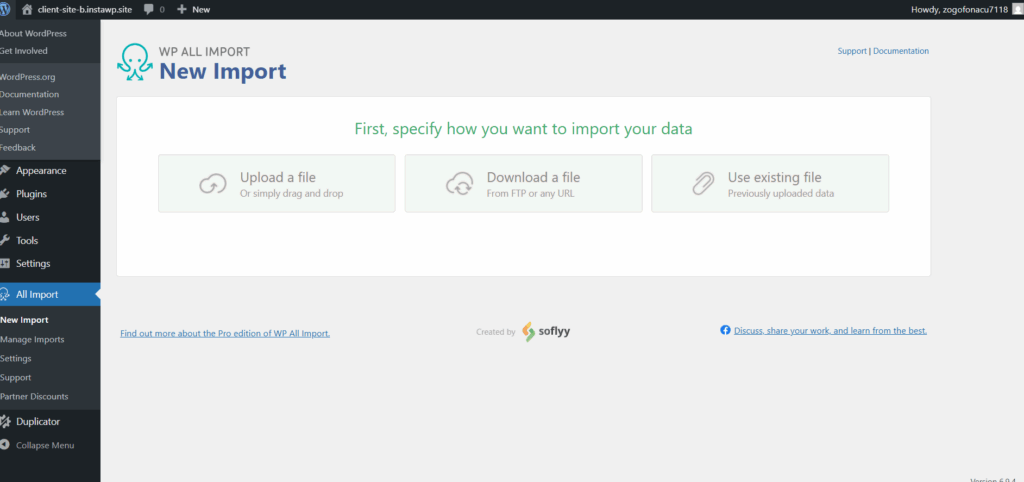The height and width of the screenshot is (482, 1024).
Task: Click the Soflyy logo
Action: coord(547,332)
